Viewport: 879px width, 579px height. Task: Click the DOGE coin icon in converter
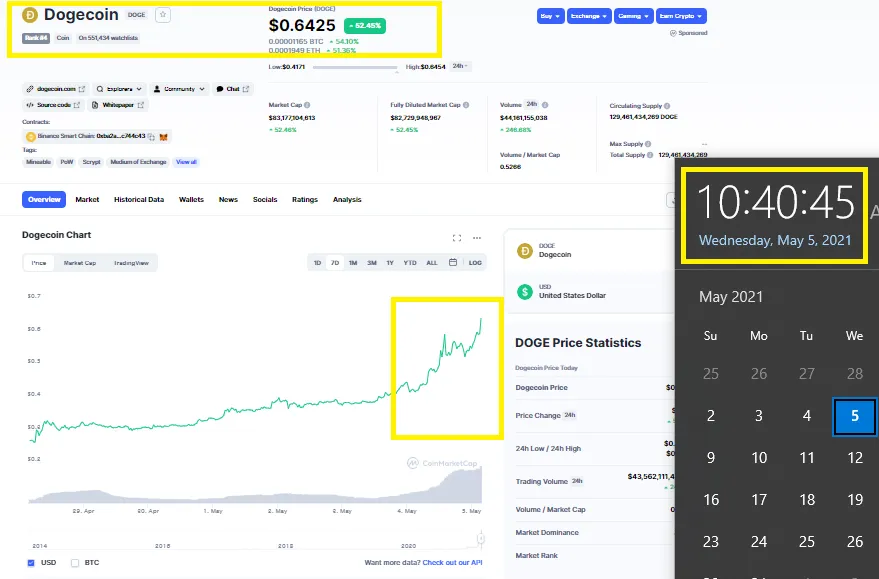point(525,251)
